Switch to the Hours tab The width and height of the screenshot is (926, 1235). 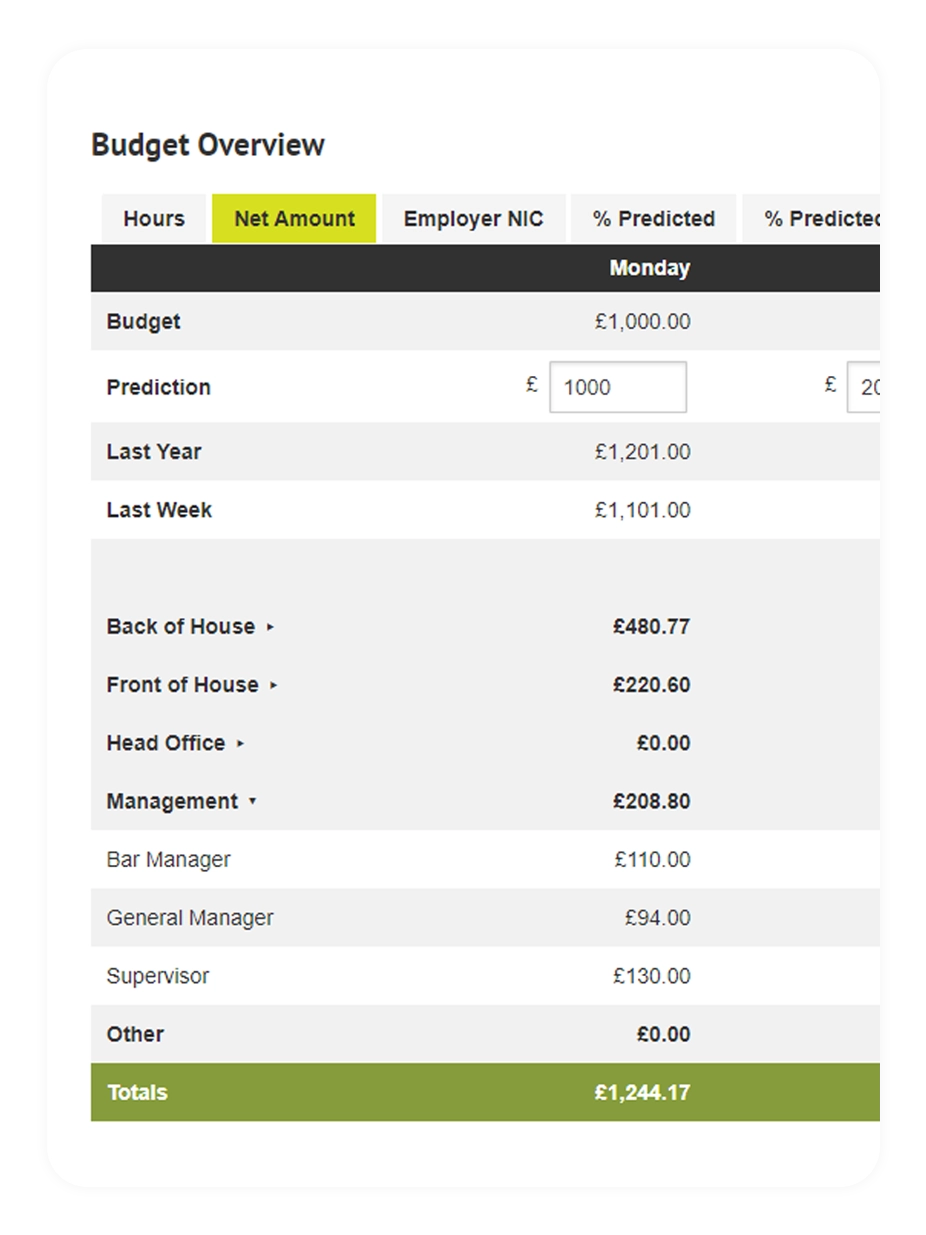tap(154, 219)
